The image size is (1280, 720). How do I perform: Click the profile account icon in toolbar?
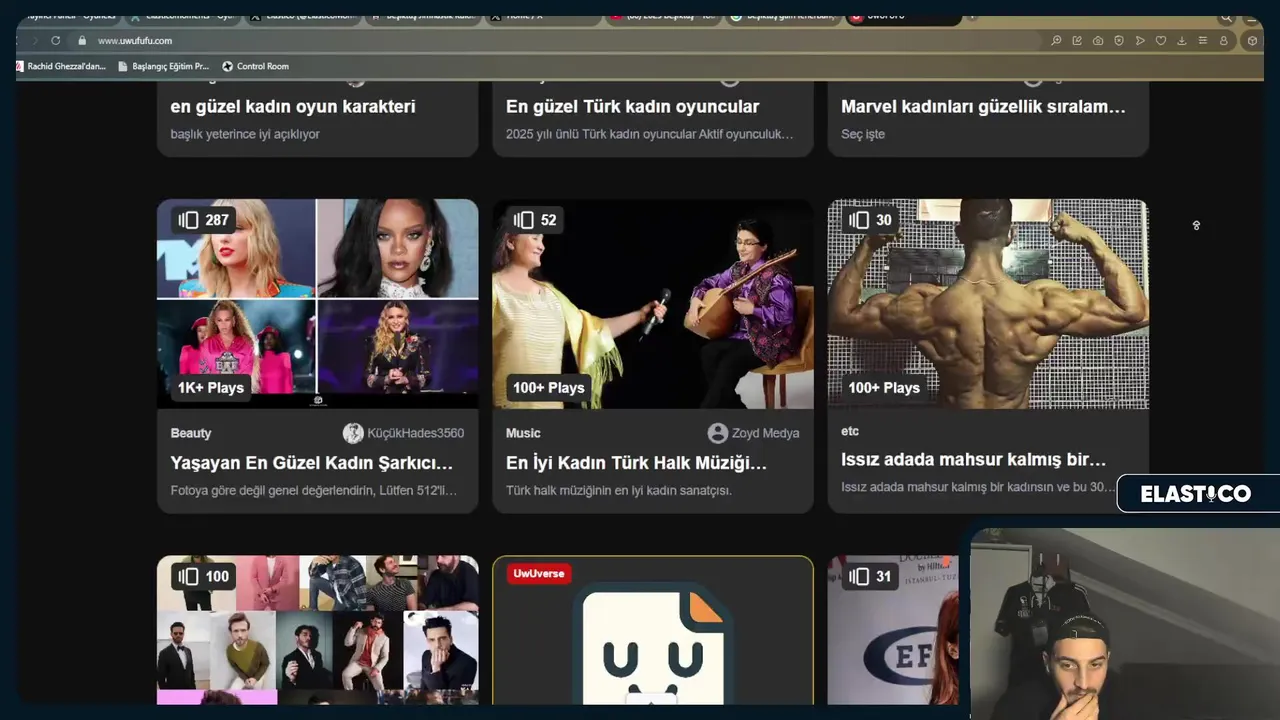click(x=1223, y=41)
